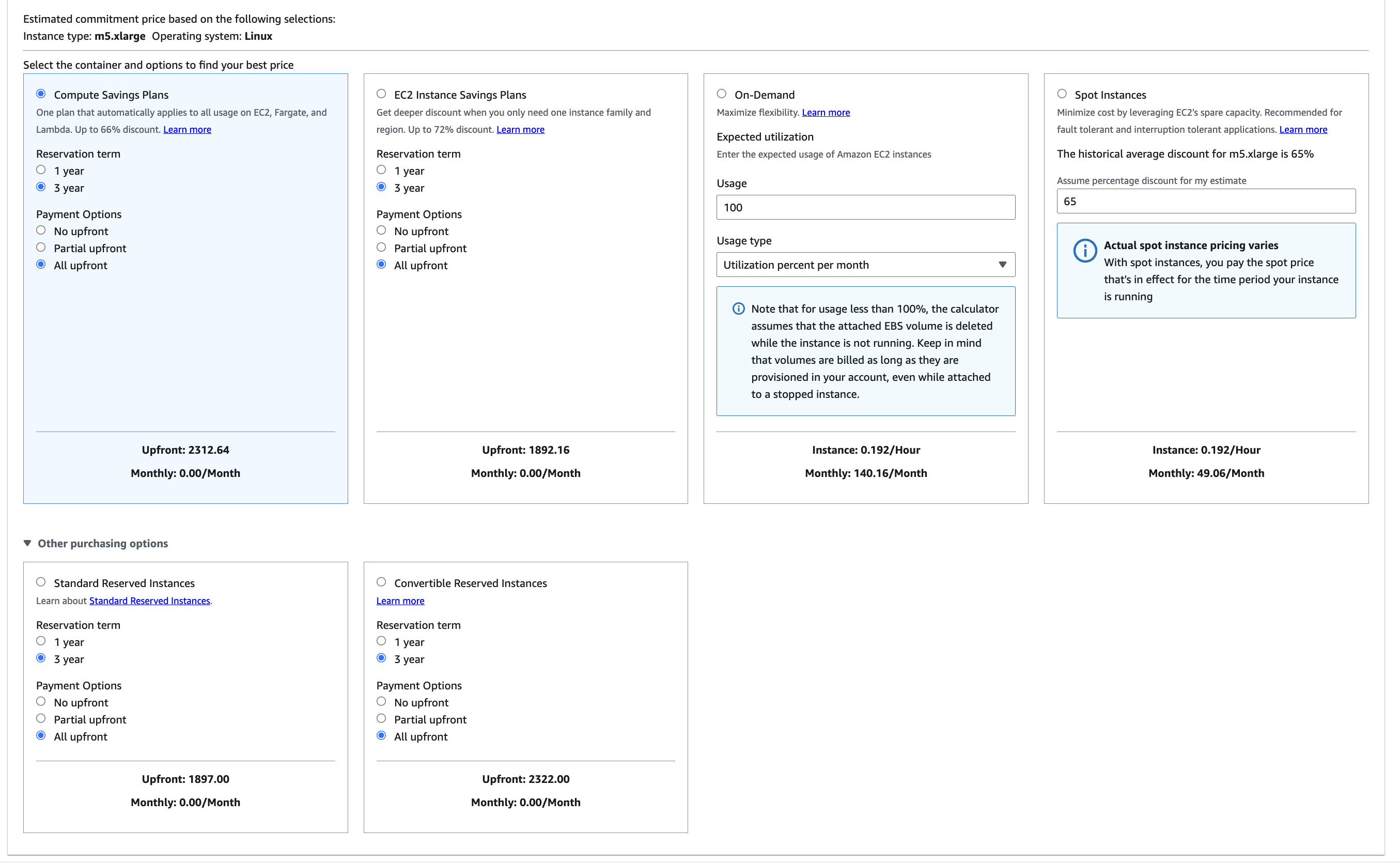Set Standard Reserved Instances term to 3 year

41,658
